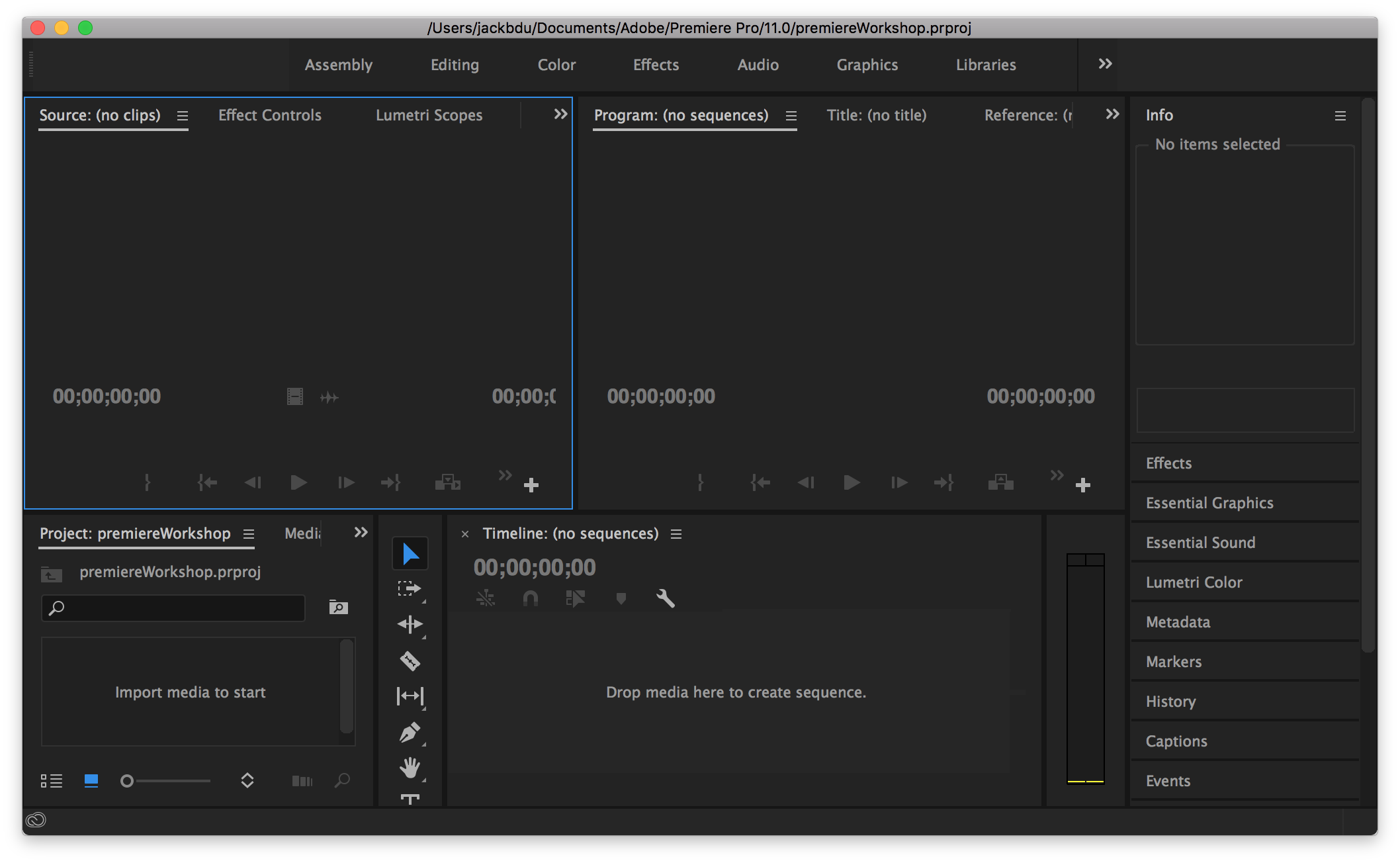Open the Lumetri Color panel
This screenshot has height=863, width=1400.
(1194, 582)
